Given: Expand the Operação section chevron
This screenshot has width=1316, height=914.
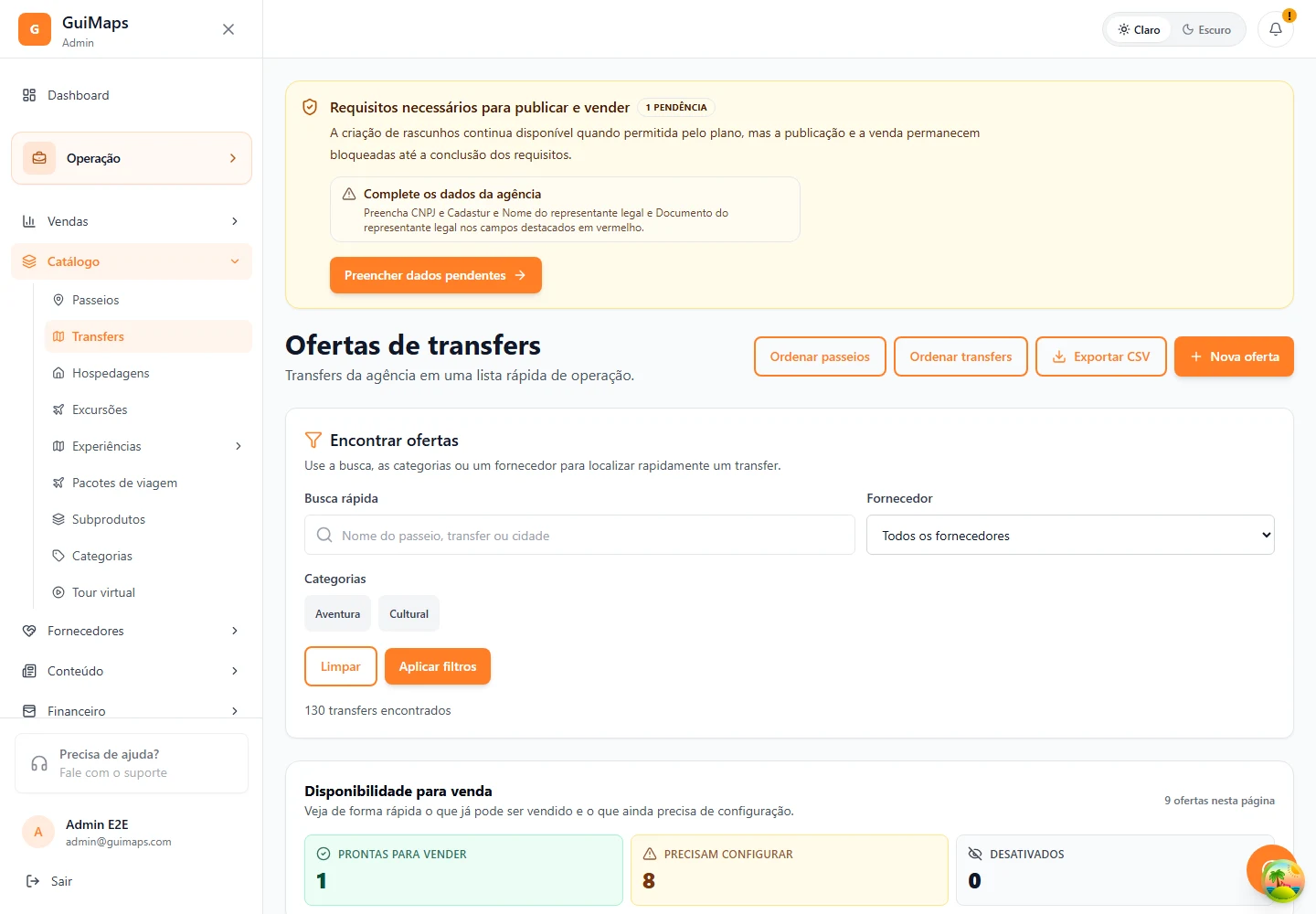Looking at the screenshot, I should (x=233, y=158).
